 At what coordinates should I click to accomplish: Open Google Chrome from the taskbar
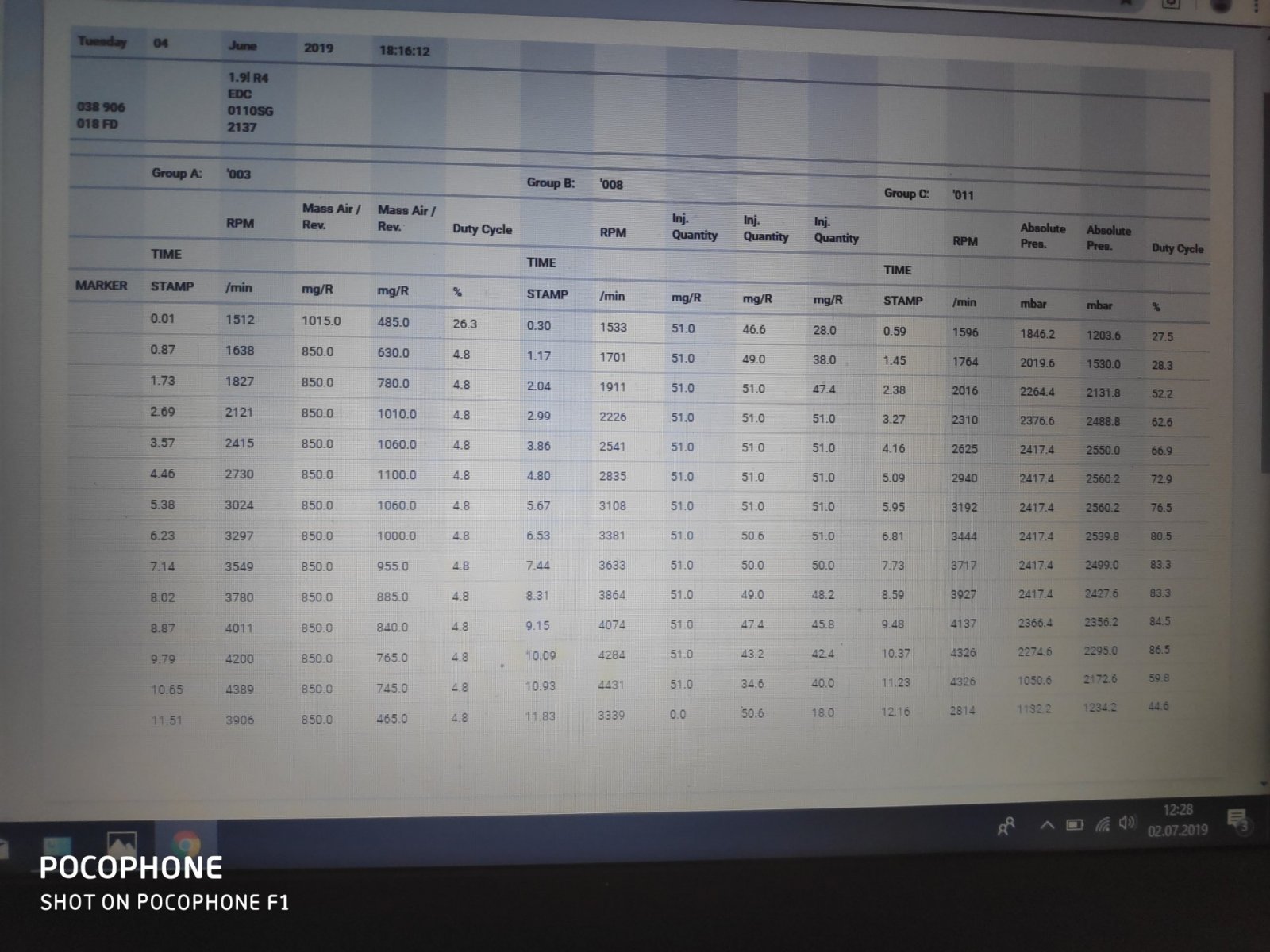point(186,843)
